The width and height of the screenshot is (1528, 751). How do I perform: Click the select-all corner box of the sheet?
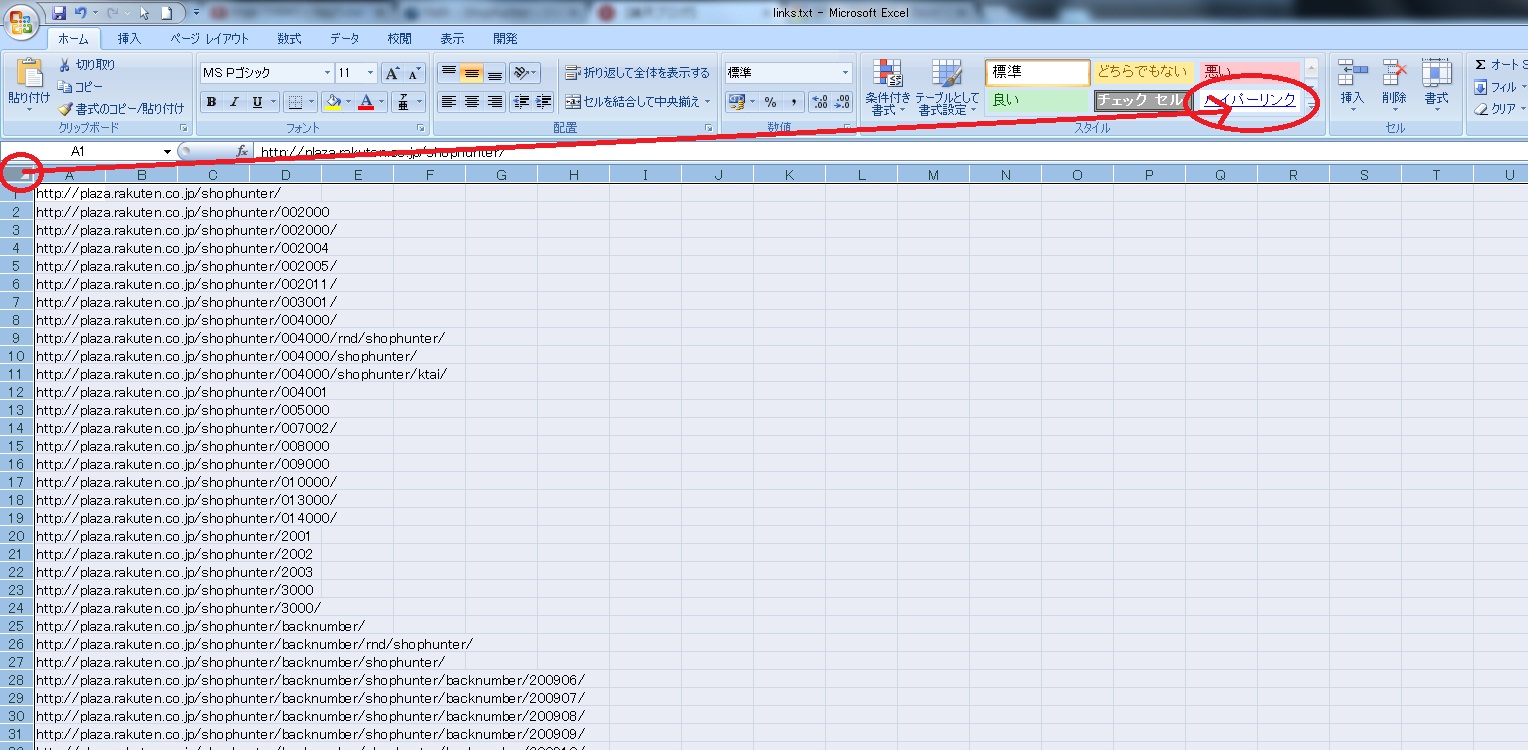(x=17, y=176)
